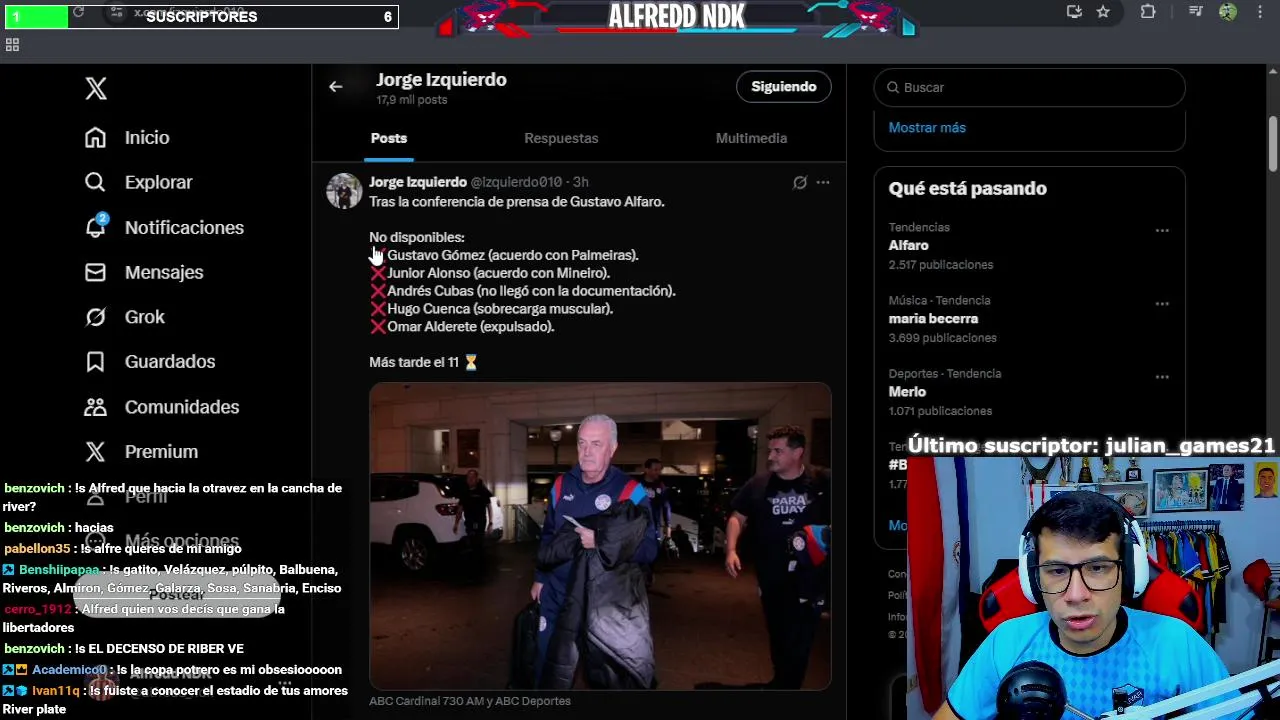Click the browser install app icon
Viewport: 1280px width, 720px height.
coord(1074,12)
